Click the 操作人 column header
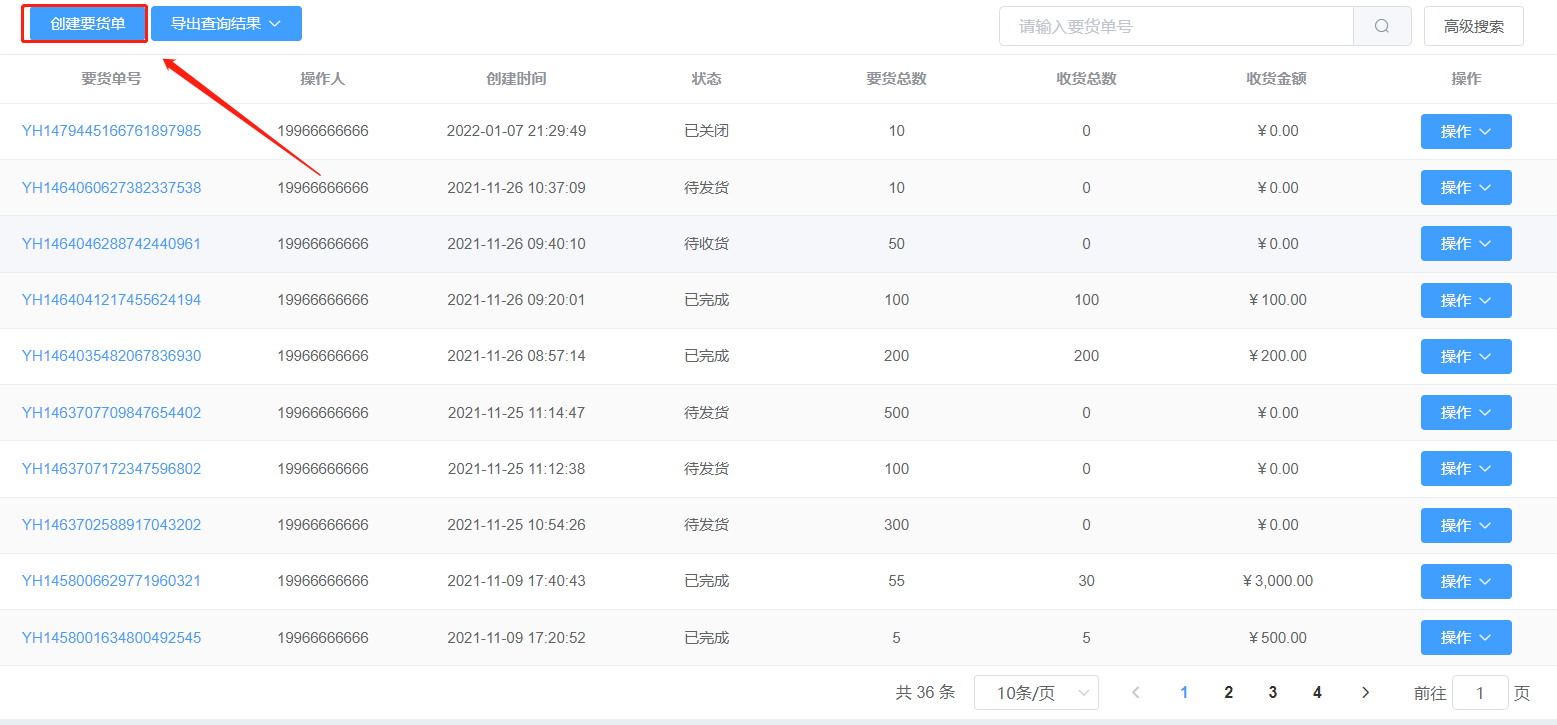1557x725 pixels. (x=322, y=79)
